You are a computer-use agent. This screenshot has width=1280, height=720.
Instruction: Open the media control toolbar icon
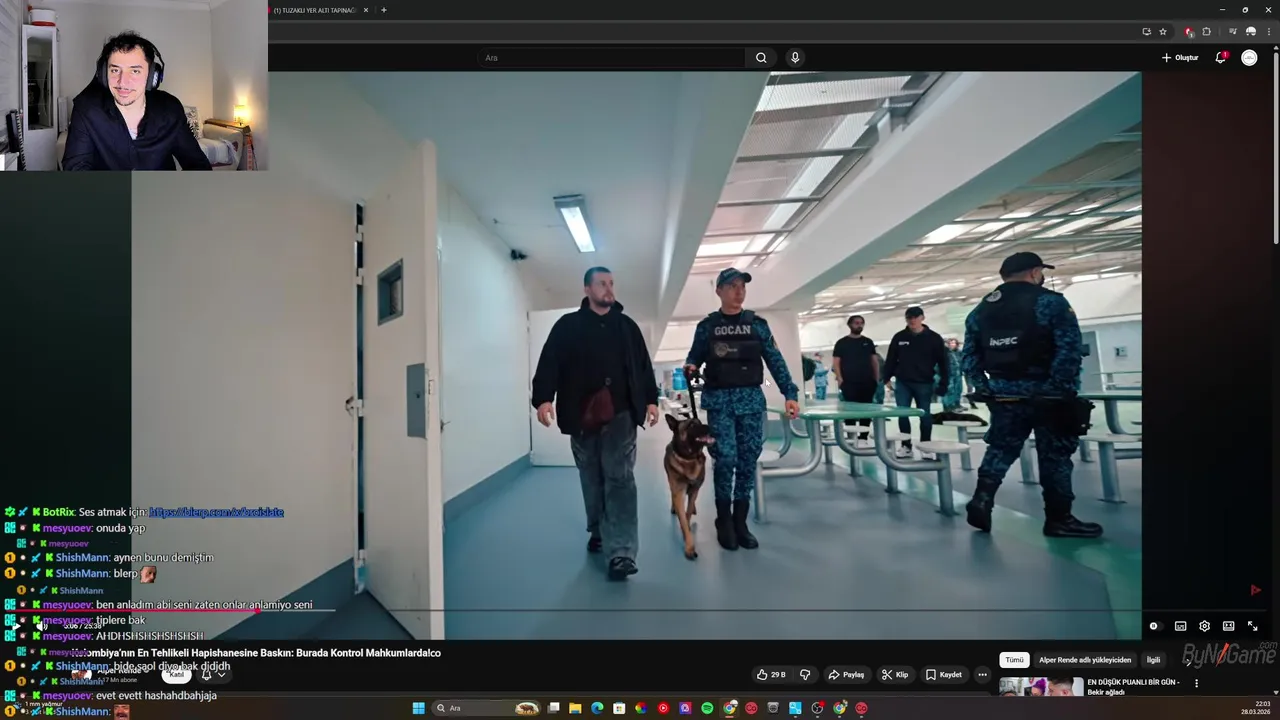(x=1233, y=32)
